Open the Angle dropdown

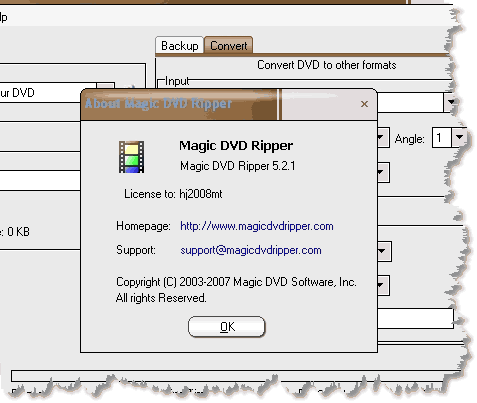click(x=459, y=137)
